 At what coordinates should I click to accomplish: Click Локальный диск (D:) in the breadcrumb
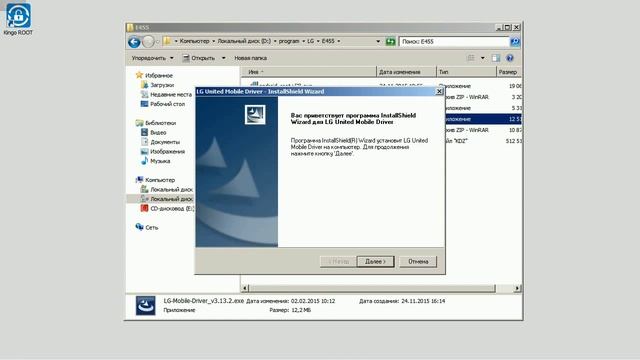pos(244,41)
